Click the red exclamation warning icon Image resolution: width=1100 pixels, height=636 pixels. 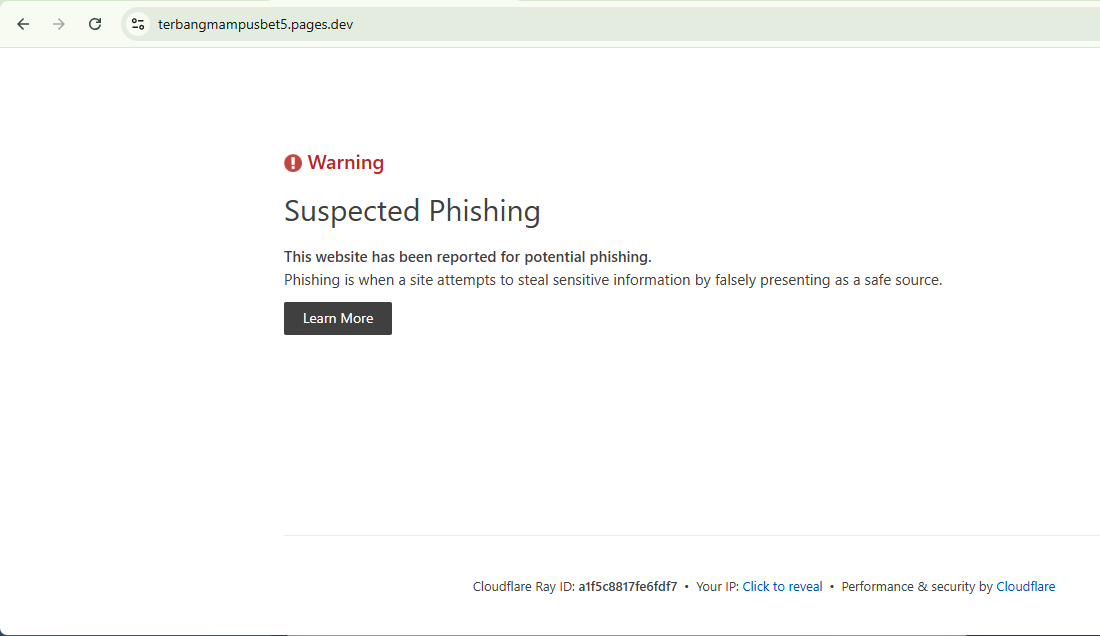pos(293,163)
